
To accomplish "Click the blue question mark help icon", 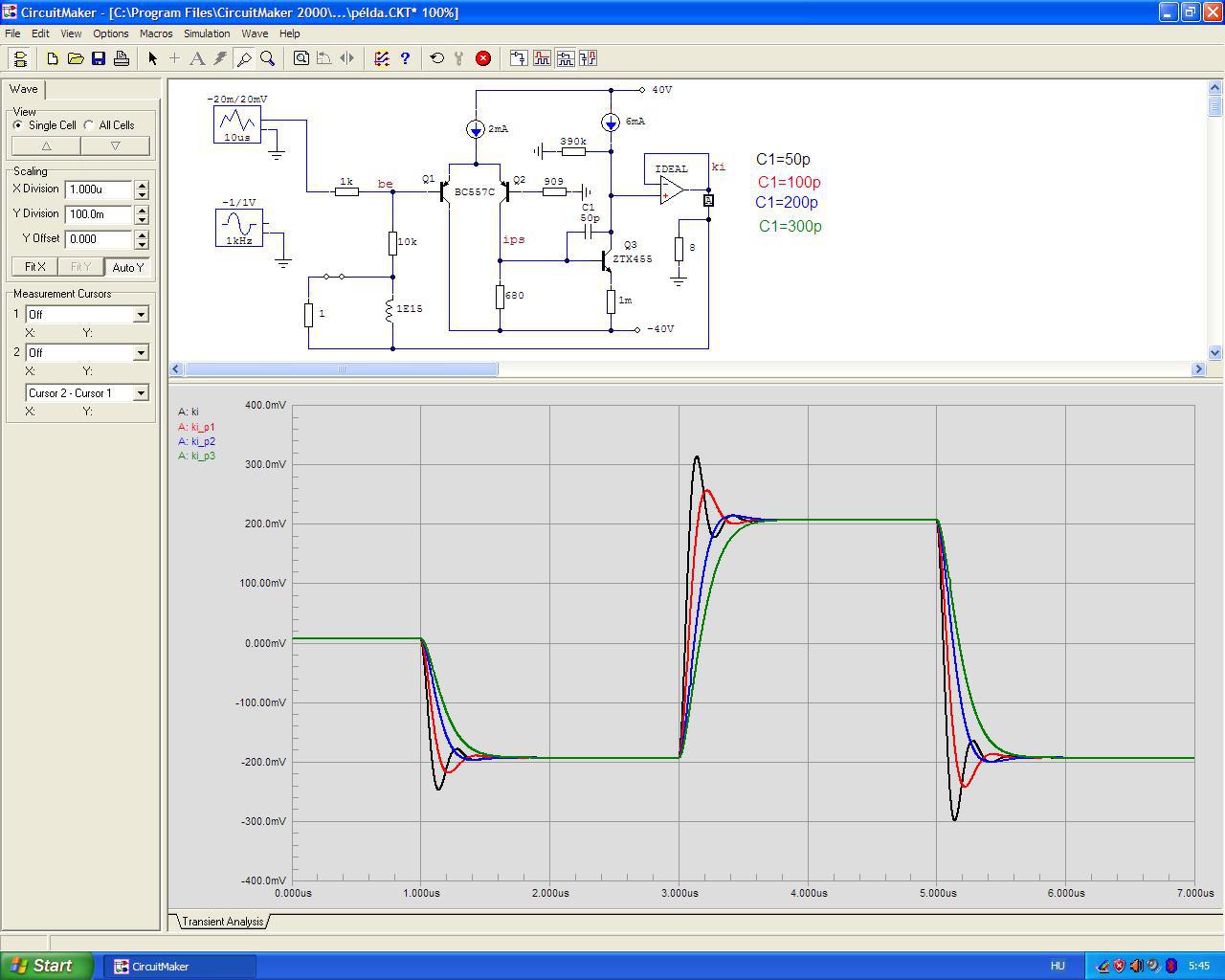I will pyautogui.click(x=405, y=58).
